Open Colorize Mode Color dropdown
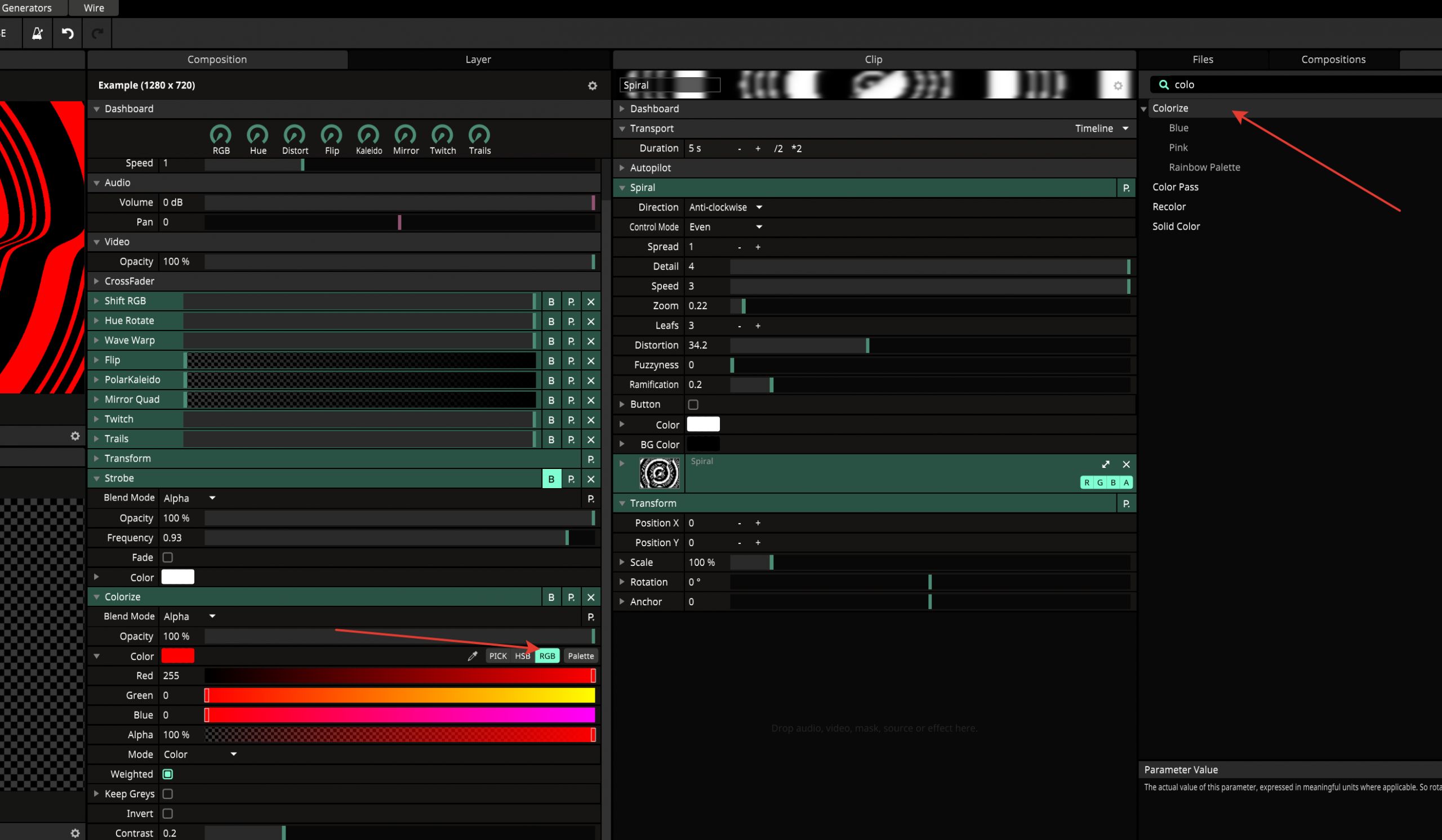Viewport: 1442px width, 840px height. [200, 754]
